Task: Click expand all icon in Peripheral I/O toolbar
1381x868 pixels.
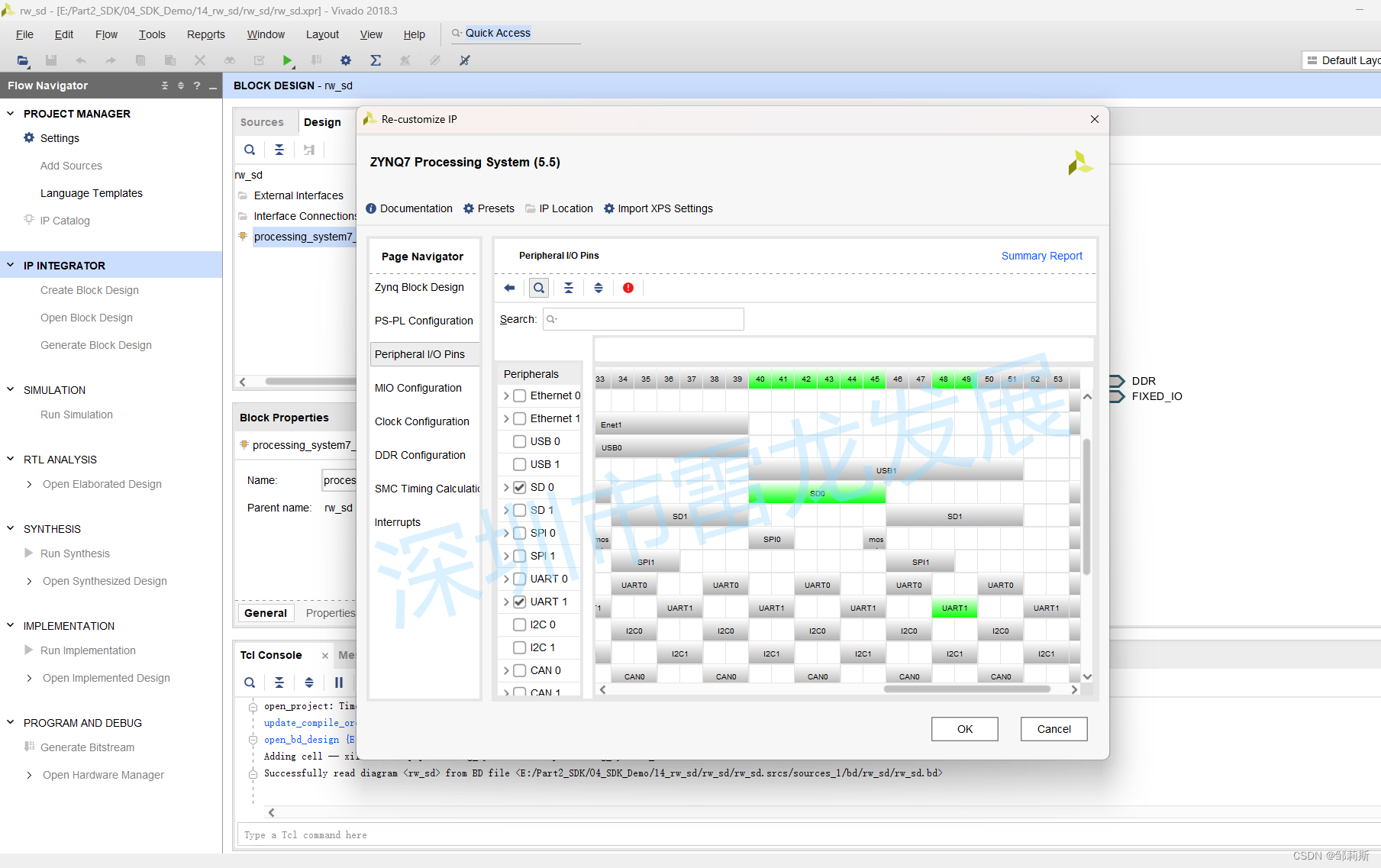Action: click(599, 288)
